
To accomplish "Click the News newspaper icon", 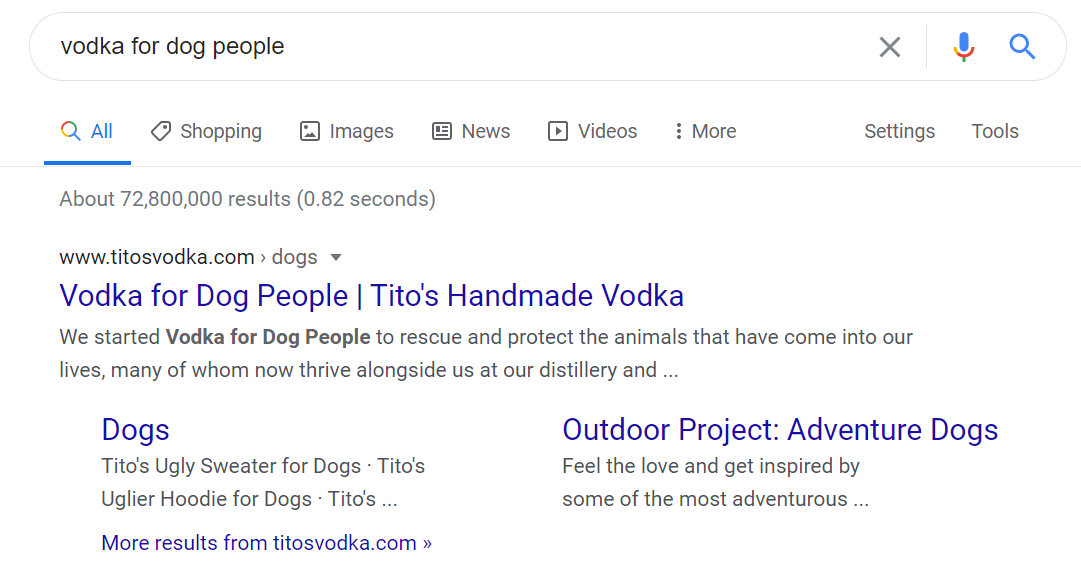I will (442, 131).
